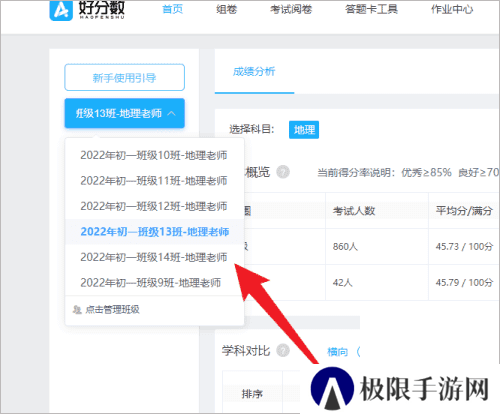Image resolution: width=500 pixels, height=414 pixels.
Task: Open the help icon beside 学科对比
Action: pyautogui.click(x=283, y=350)
